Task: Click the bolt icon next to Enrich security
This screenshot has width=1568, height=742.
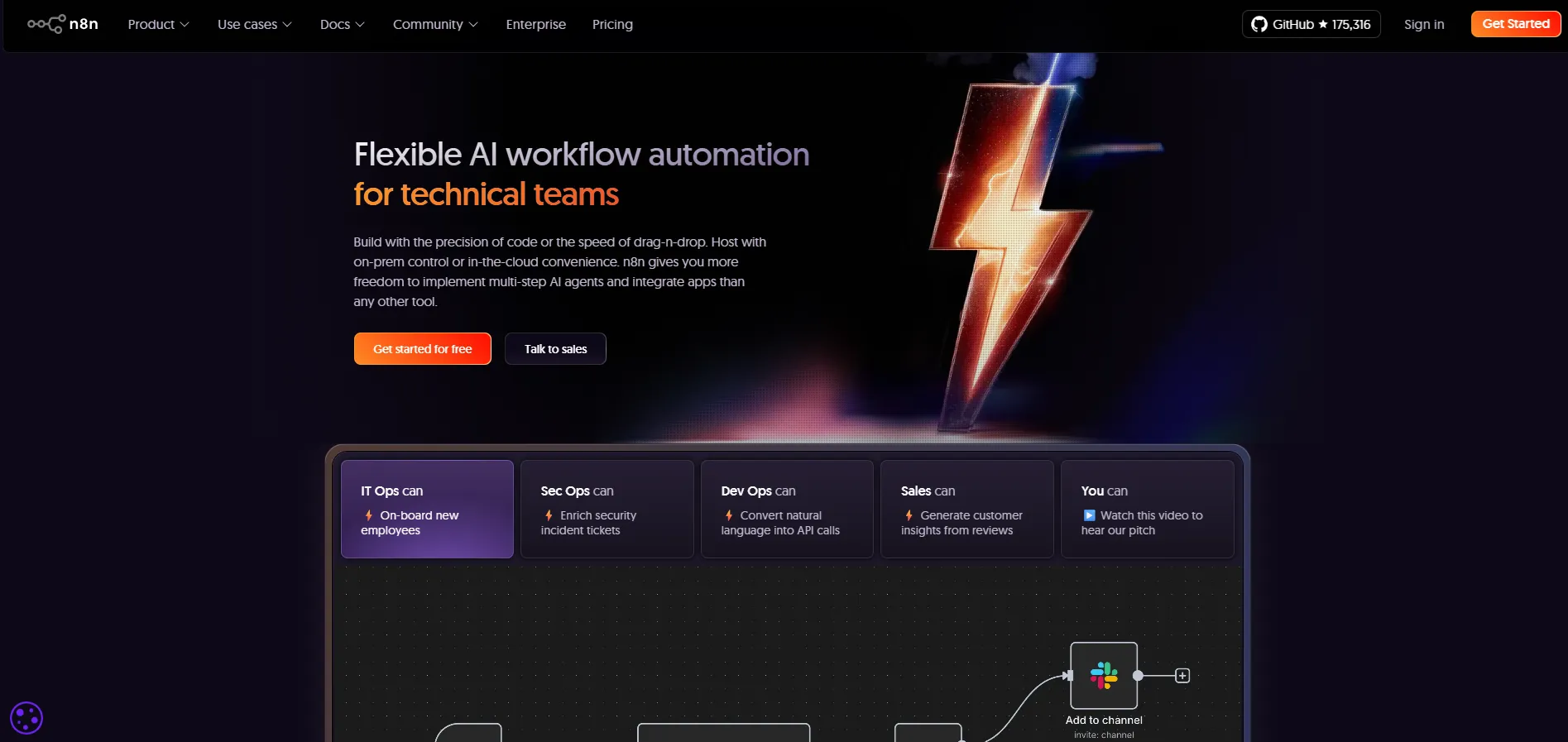Action: point(549,515)
